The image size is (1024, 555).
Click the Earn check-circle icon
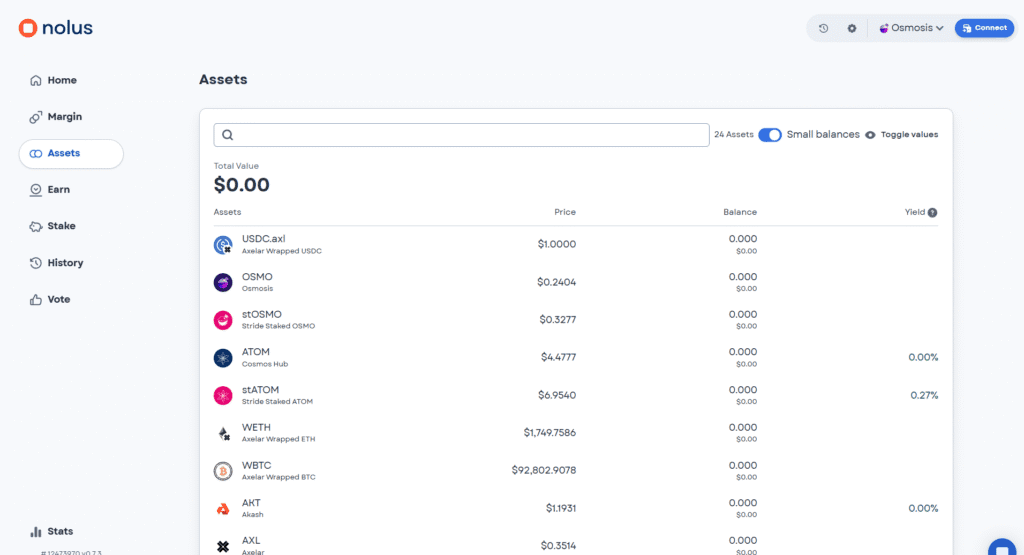(35, 189)
